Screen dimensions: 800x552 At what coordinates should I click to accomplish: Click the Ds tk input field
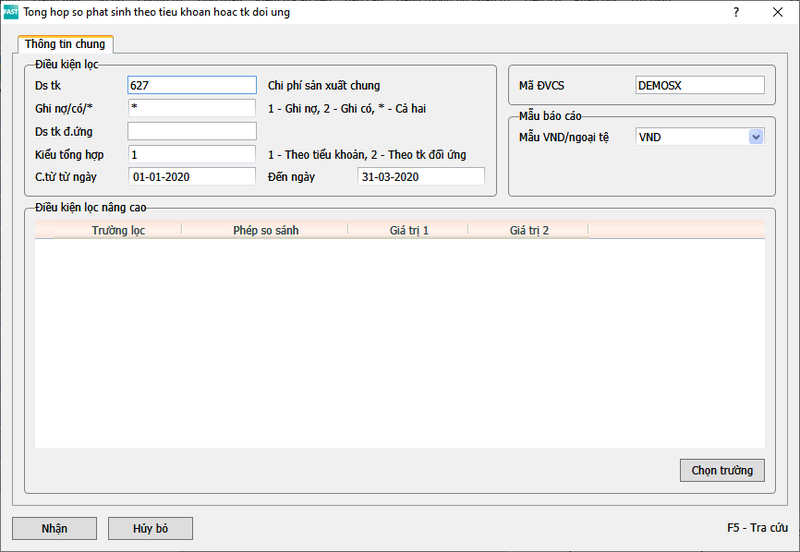(x=192, y=86)
